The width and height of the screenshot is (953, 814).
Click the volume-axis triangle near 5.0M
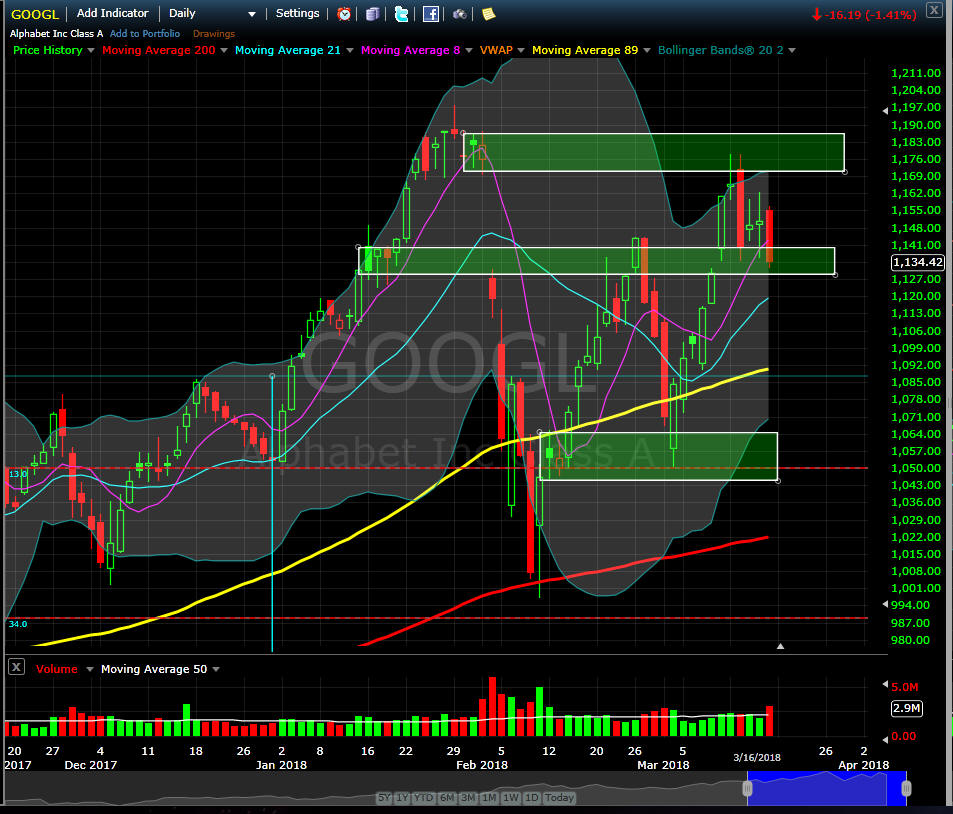886,685
